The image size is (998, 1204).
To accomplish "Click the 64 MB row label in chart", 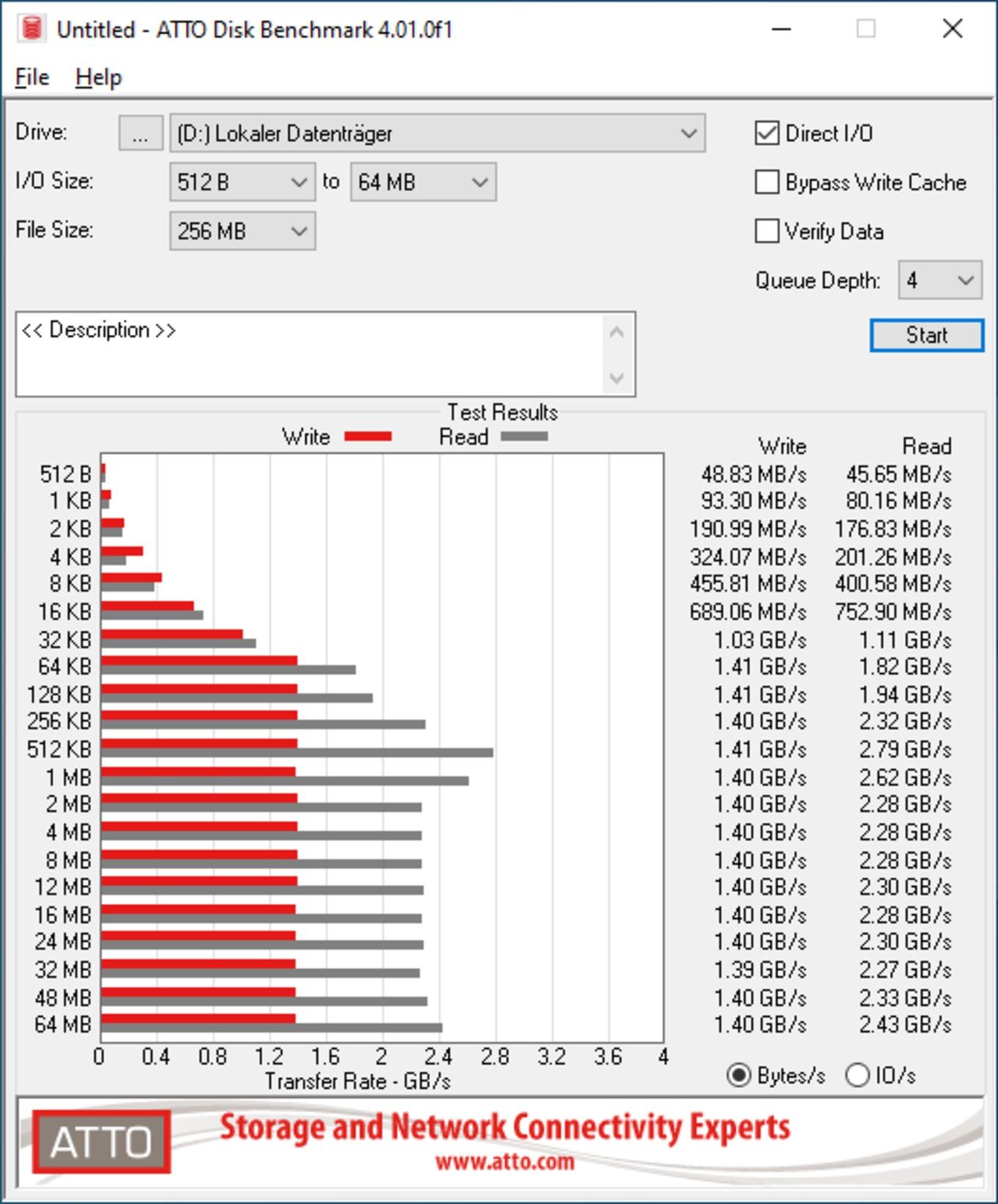I will click(63, 1024).
